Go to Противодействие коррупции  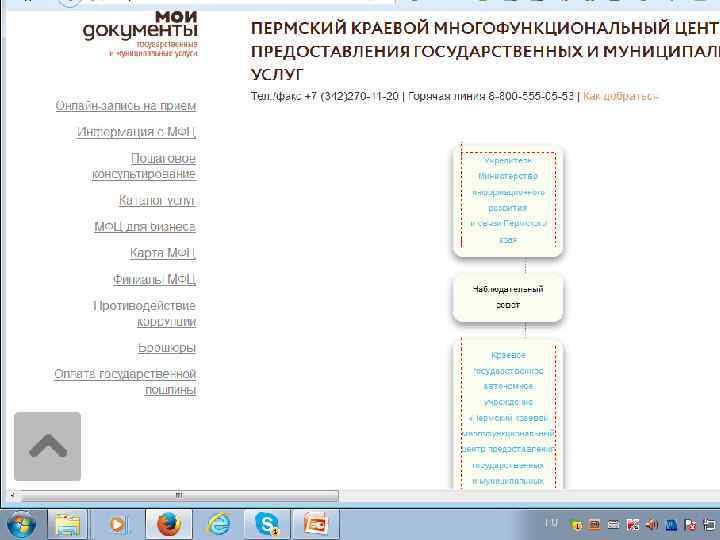(145, 314)
